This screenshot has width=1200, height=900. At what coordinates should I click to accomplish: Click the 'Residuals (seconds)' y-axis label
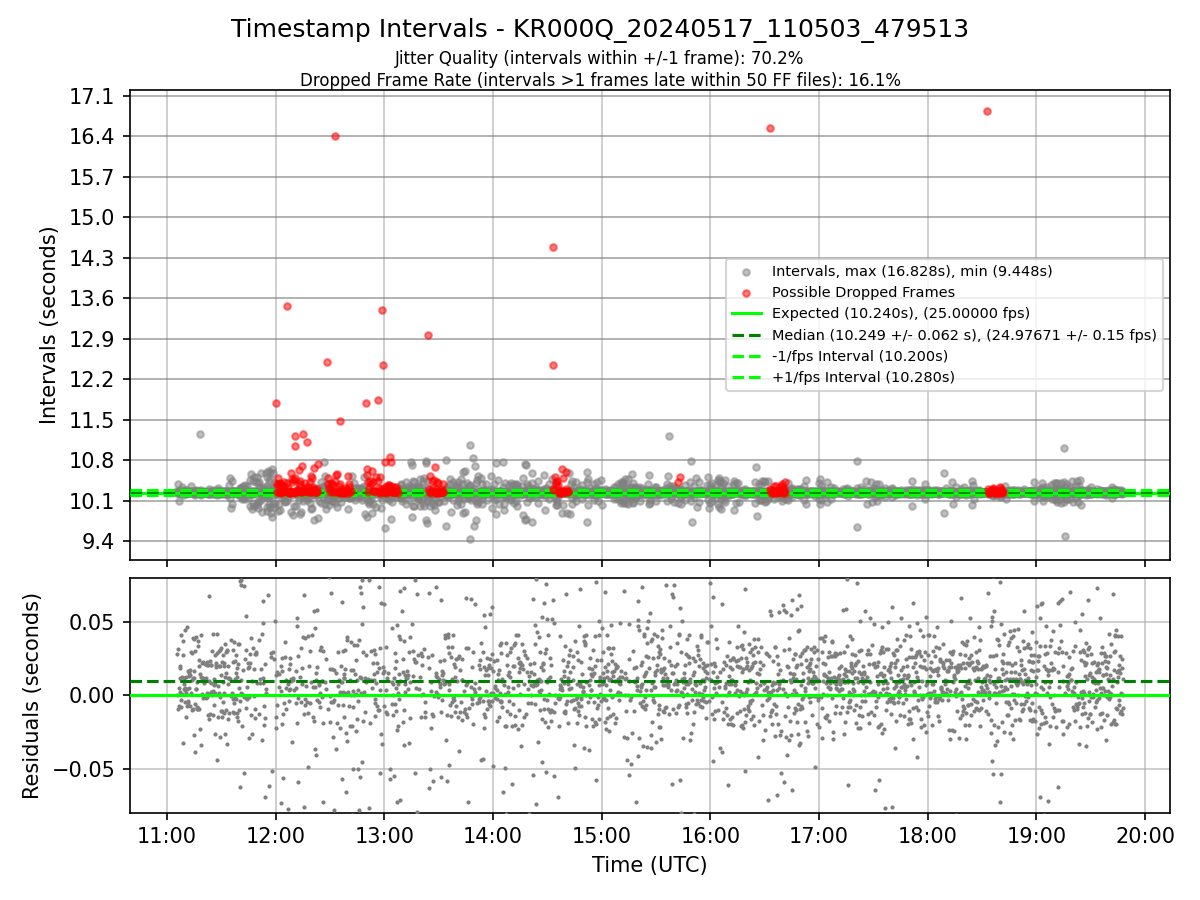(31, 696)
